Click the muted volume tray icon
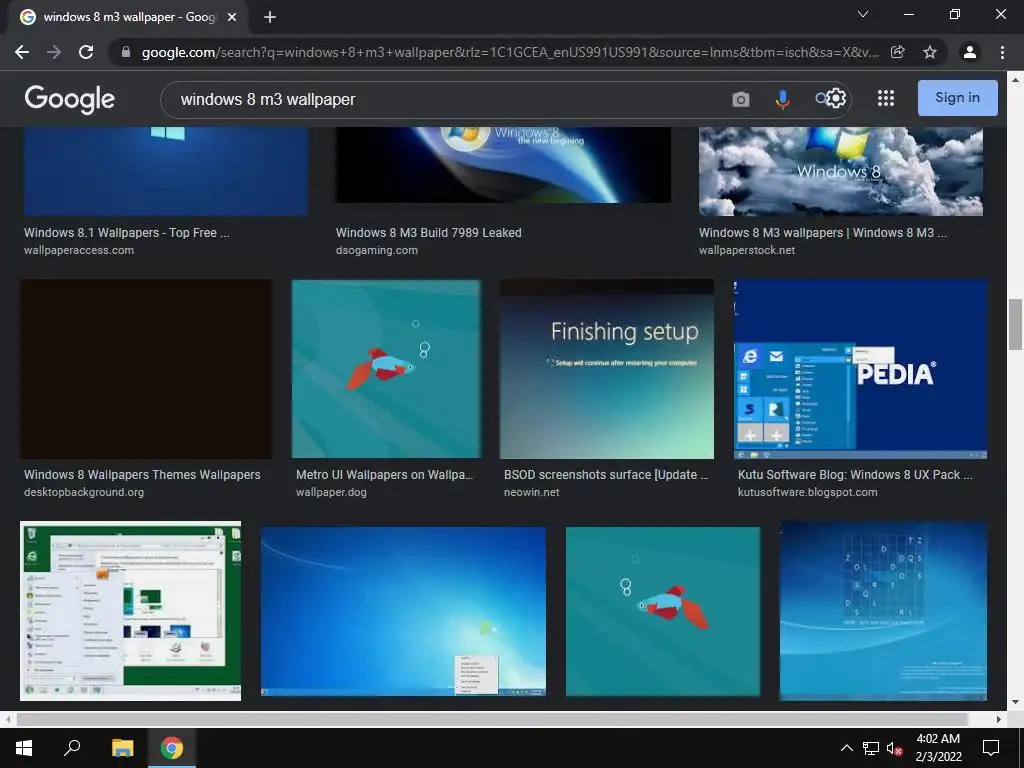1024x768 pixels. coord(894,748)
